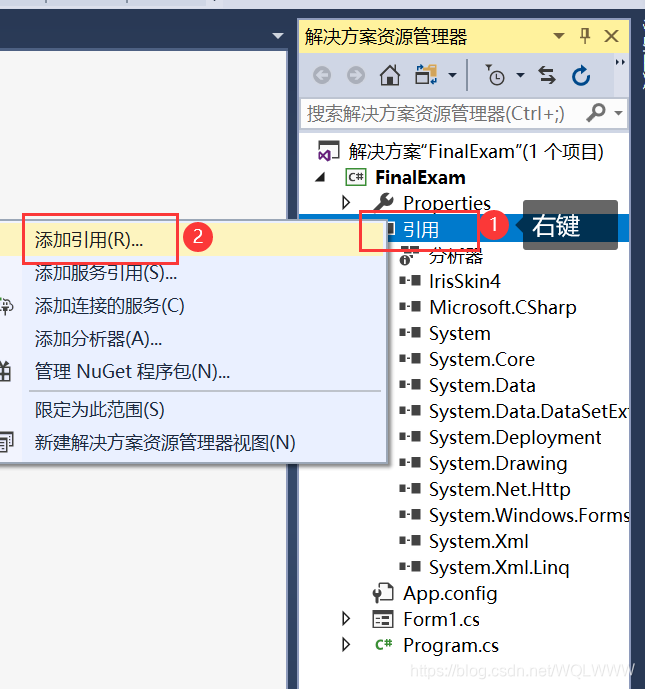The width and height of the screenshot is (645, 689).
Task: Click the switch views icon in Solution Explorer
Action: coord(426,75)
